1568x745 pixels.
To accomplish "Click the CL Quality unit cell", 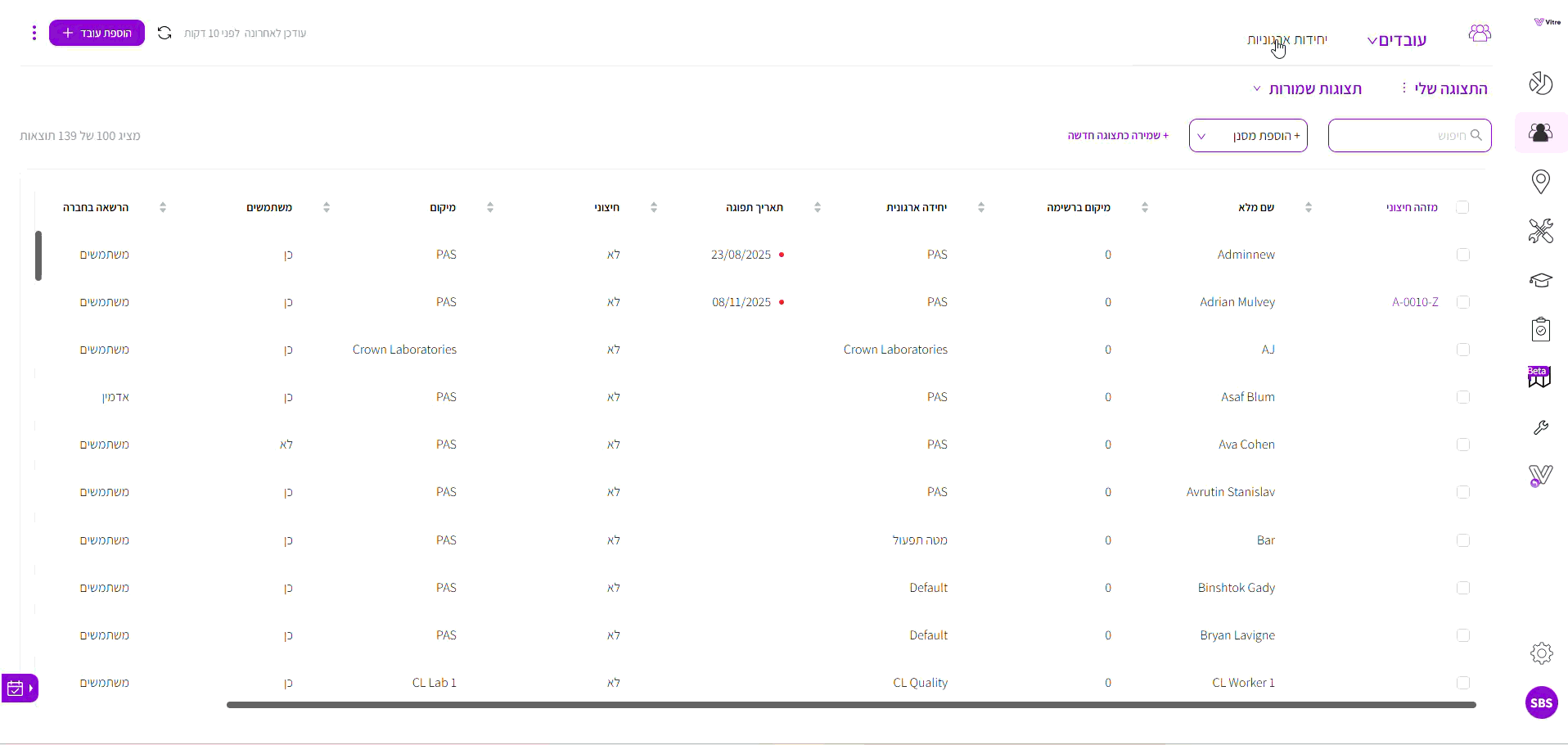I will click(x=920, y=683).
